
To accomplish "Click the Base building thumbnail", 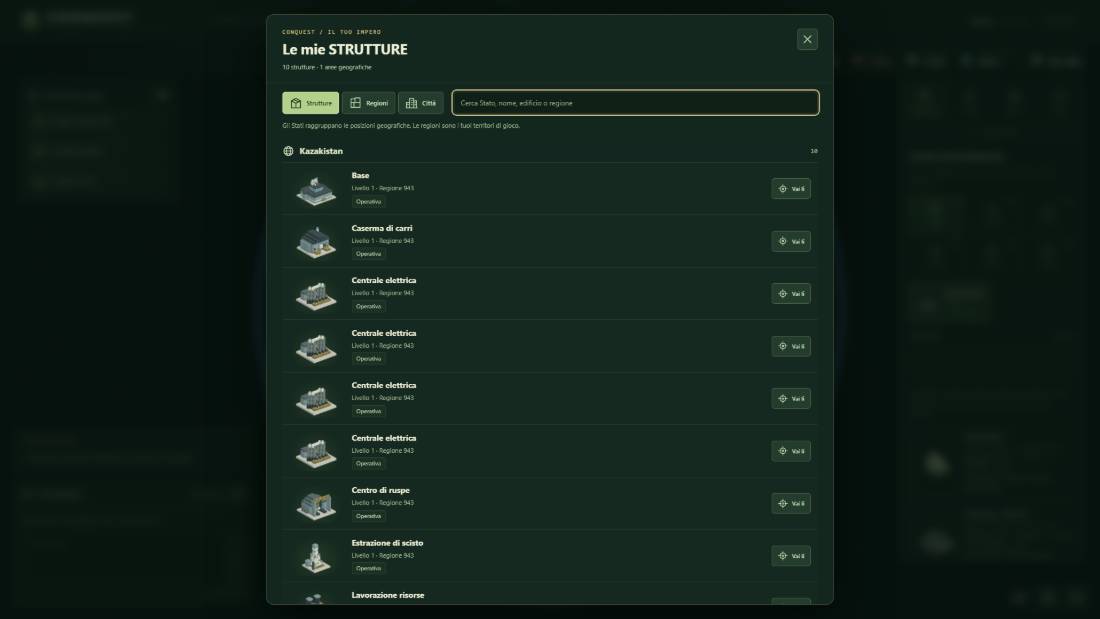I will tap(316, 190).
